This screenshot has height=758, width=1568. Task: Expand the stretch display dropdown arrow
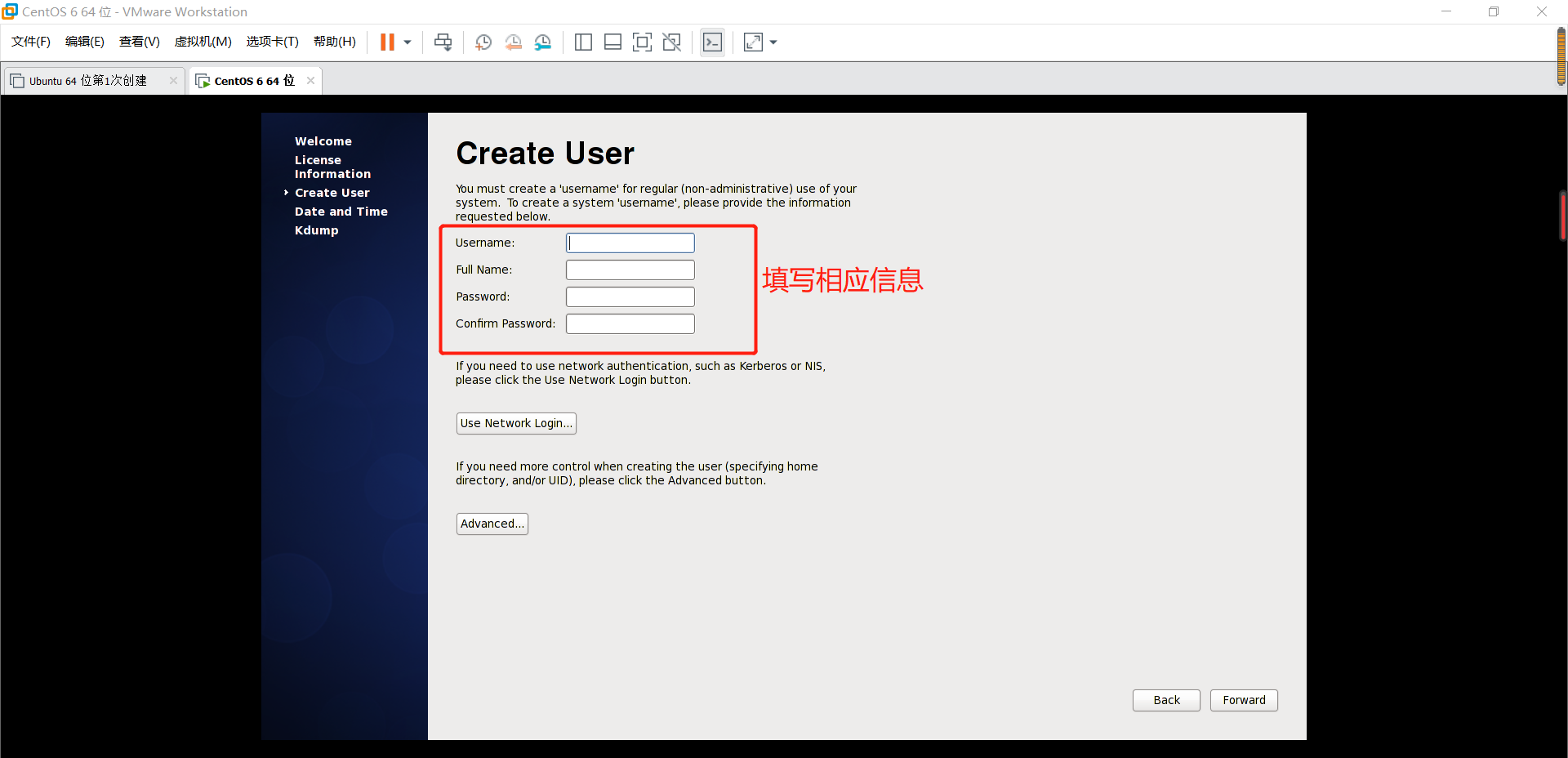[x=773, y=42]
